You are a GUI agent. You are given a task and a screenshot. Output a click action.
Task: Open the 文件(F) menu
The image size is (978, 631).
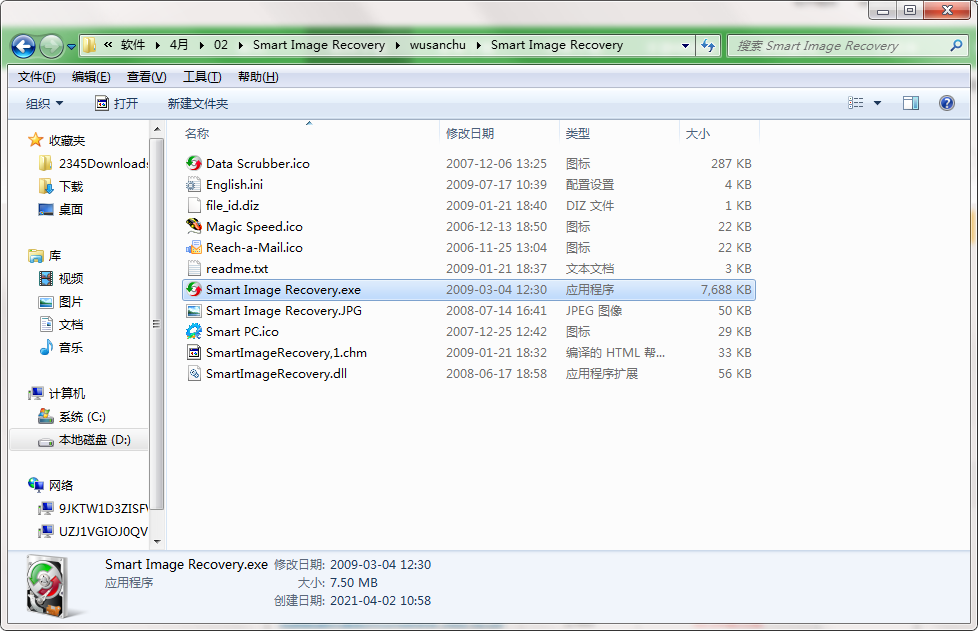tap(36, 77)
